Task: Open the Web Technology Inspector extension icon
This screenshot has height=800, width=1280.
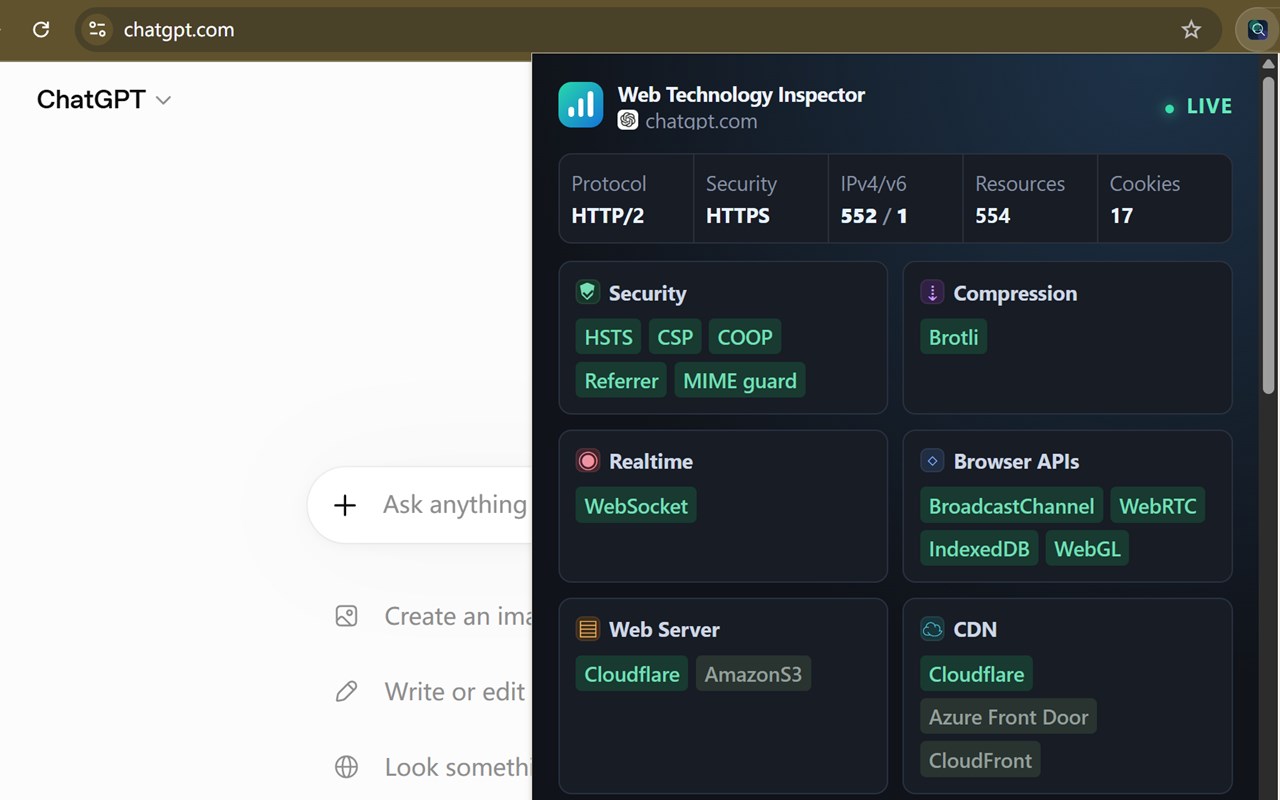Action: click(1257, 30)
